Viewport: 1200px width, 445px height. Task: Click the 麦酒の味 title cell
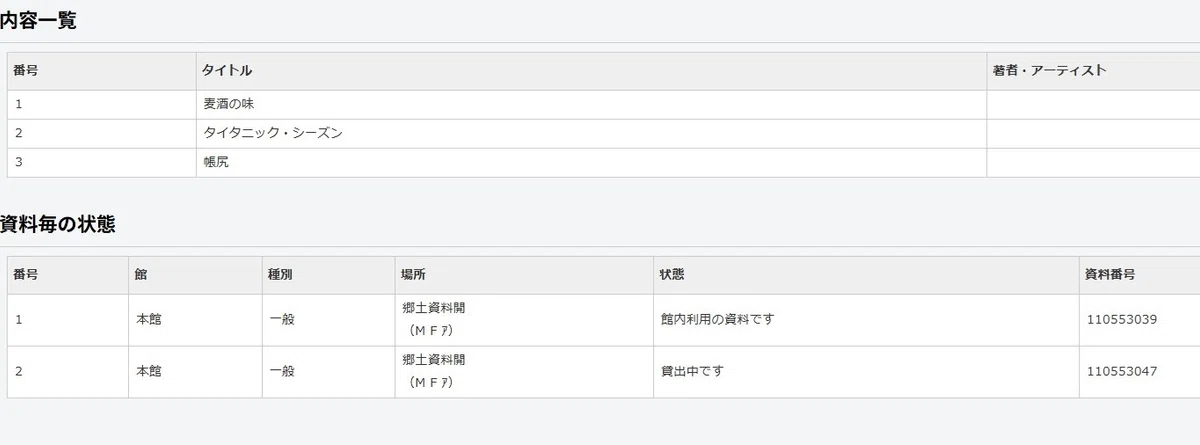tap(591, 104)
